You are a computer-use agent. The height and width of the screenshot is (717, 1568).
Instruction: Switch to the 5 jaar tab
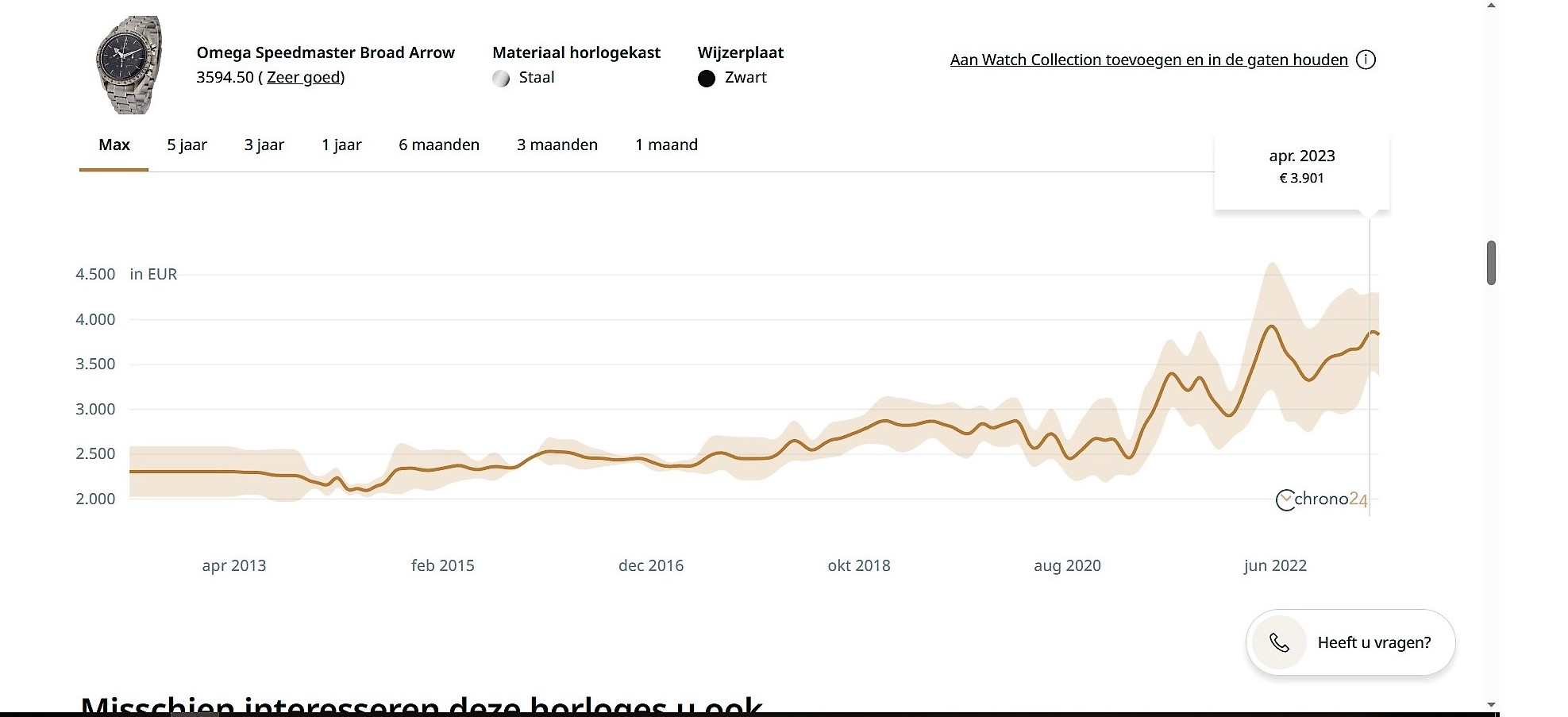click(187, 145)
